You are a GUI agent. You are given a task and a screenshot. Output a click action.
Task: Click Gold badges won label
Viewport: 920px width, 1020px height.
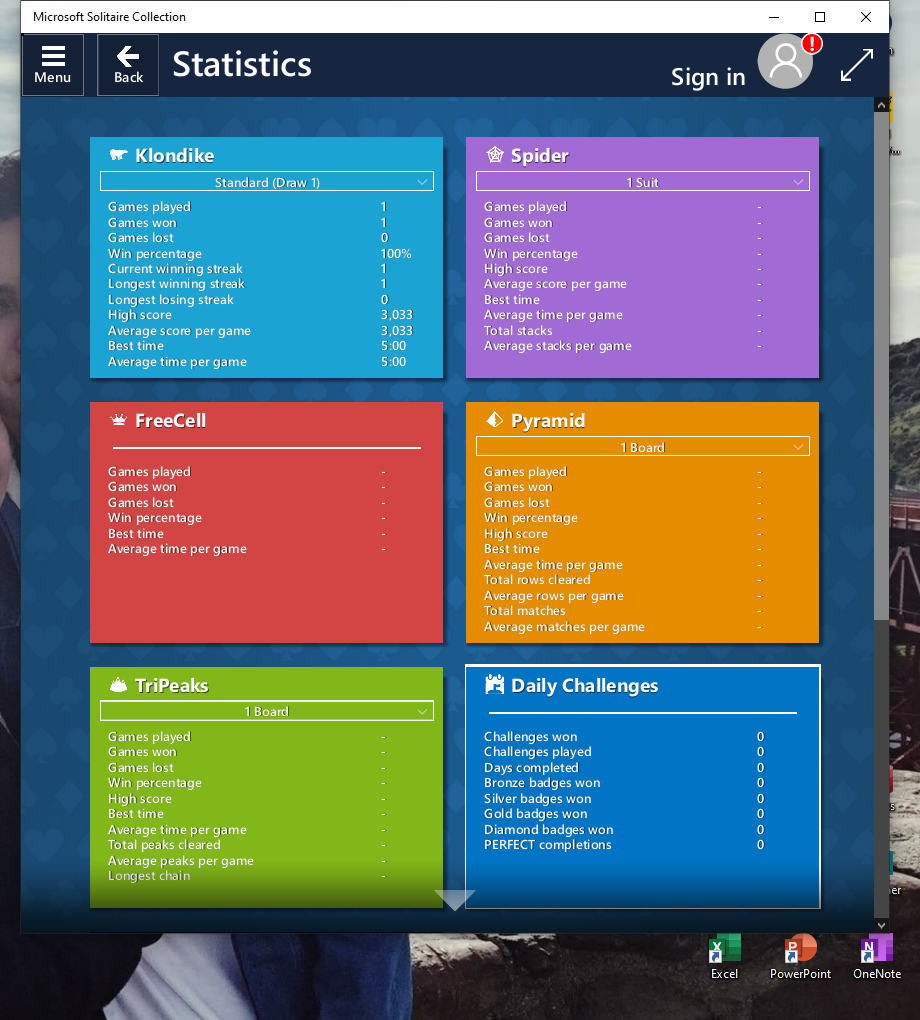(x=535, y=814)
